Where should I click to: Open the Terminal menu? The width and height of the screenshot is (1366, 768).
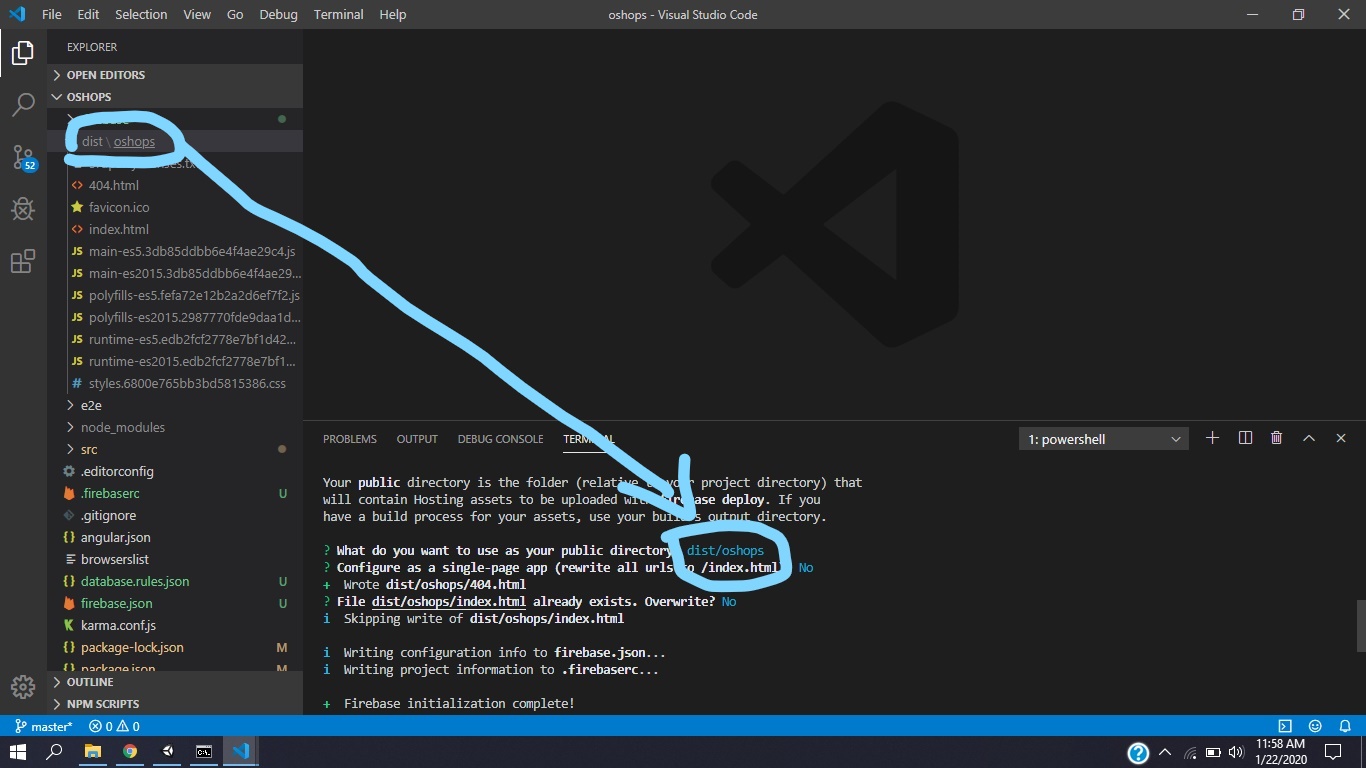click(x=338, y=14)
